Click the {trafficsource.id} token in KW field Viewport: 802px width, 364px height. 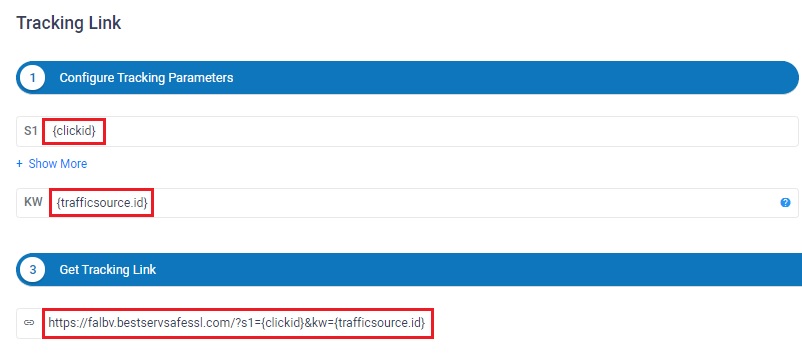coord(102,203)
